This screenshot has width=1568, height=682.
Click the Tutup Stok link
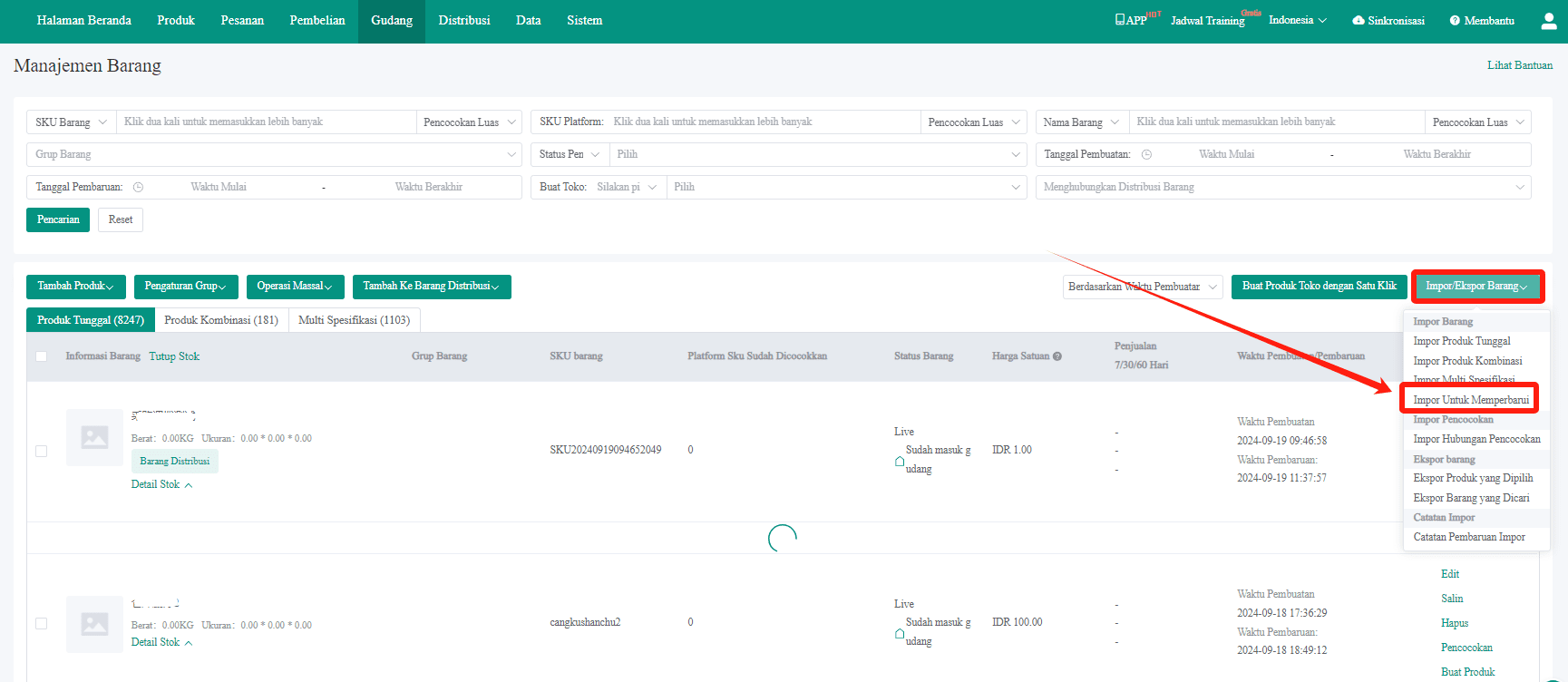tap(174, 356)
